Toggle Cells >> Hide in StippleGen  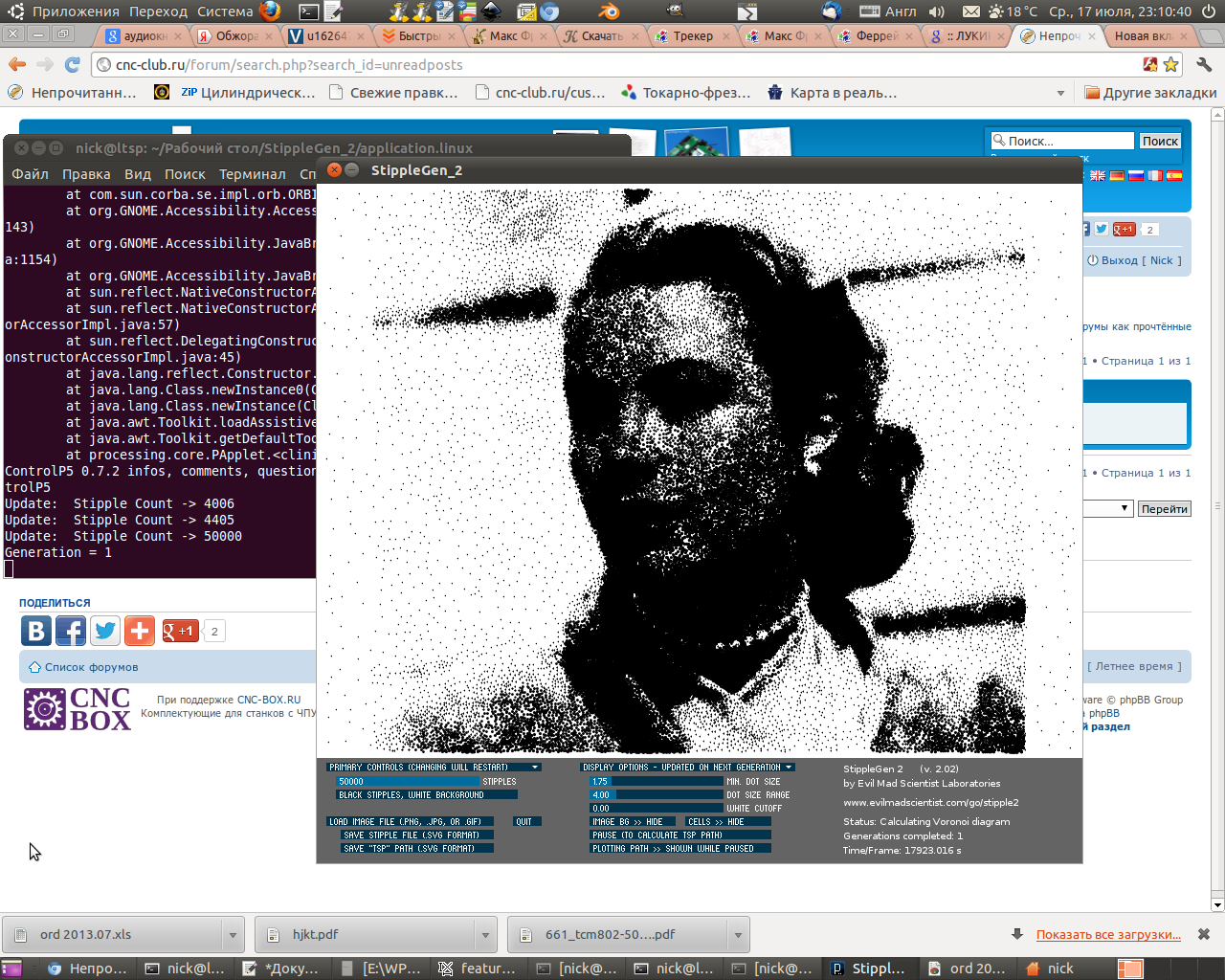click(727, 822)
